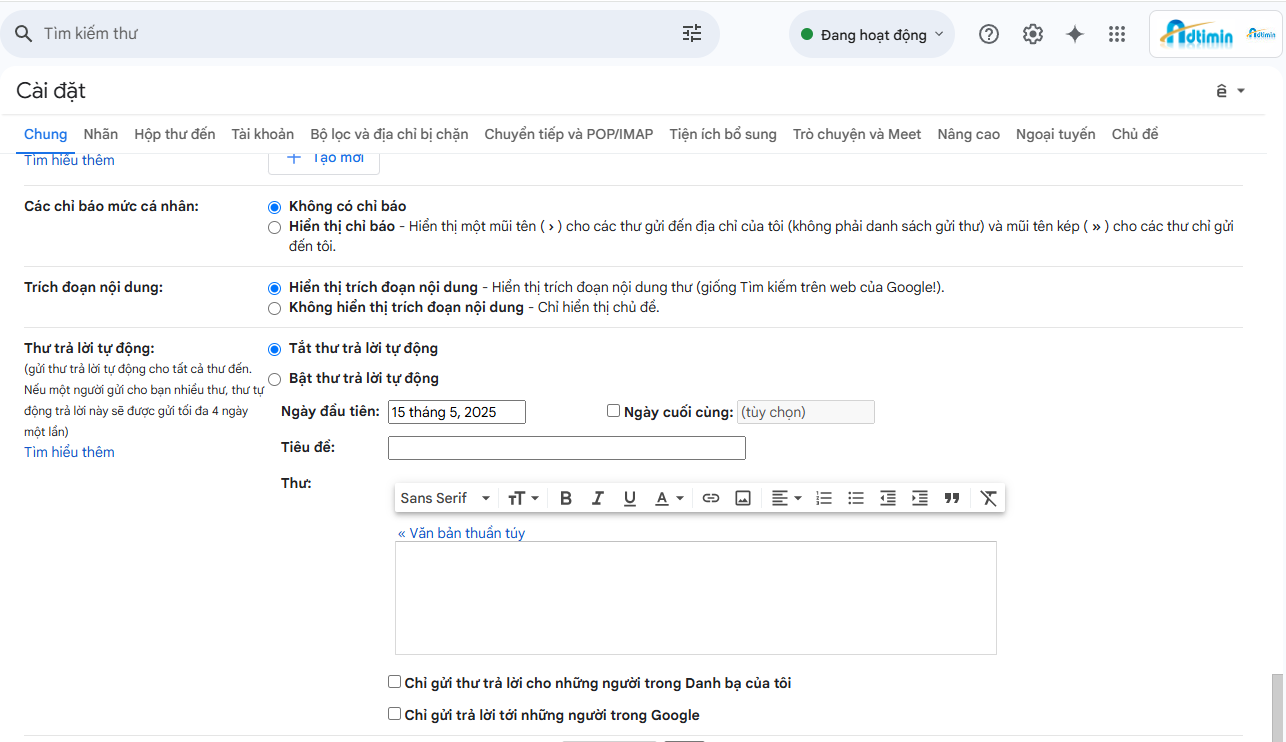Insert an image into the message
Screen dimensions: 1286x742
tap(743, 498)
